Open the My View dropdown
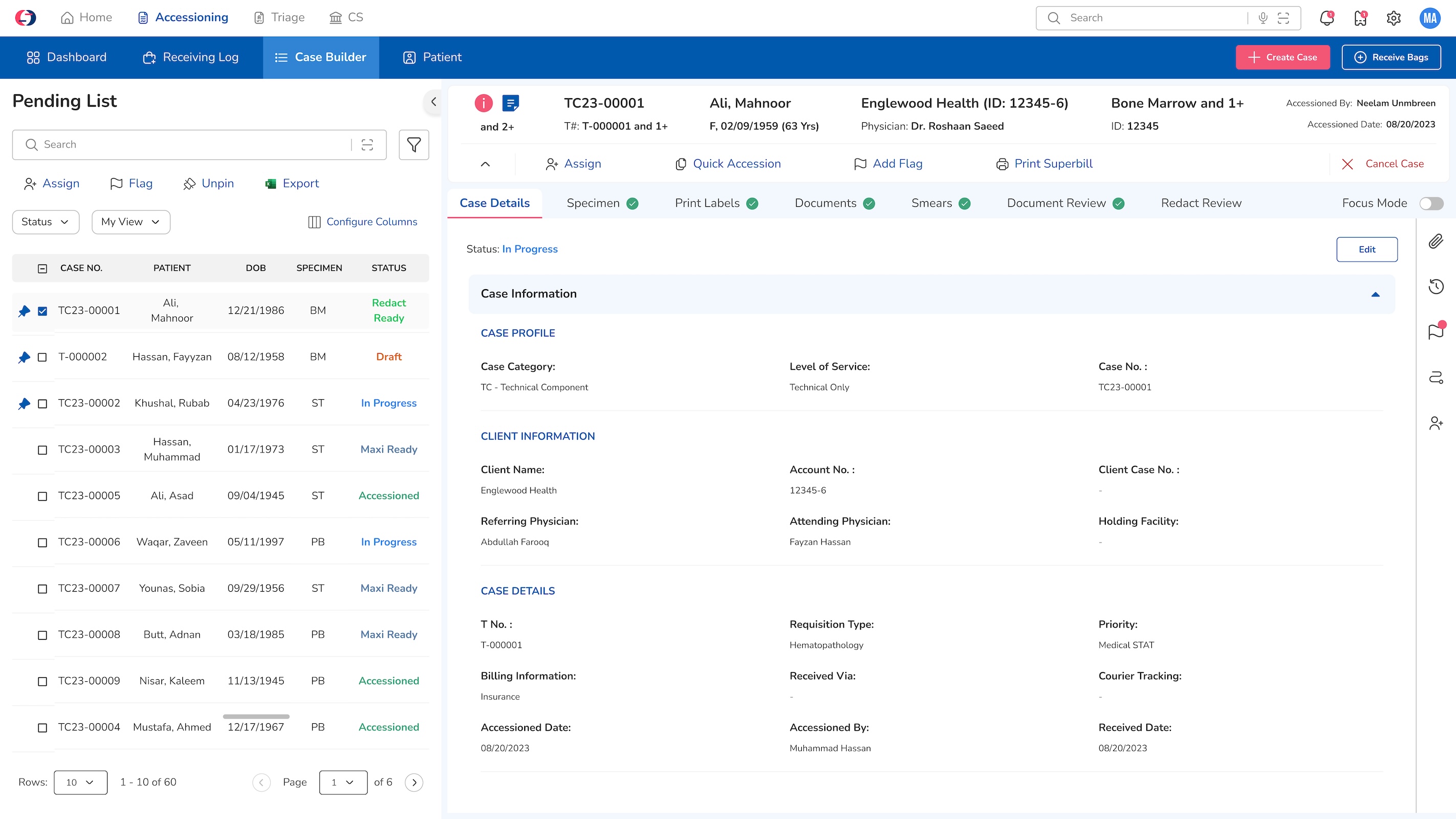 coord(131,222)
